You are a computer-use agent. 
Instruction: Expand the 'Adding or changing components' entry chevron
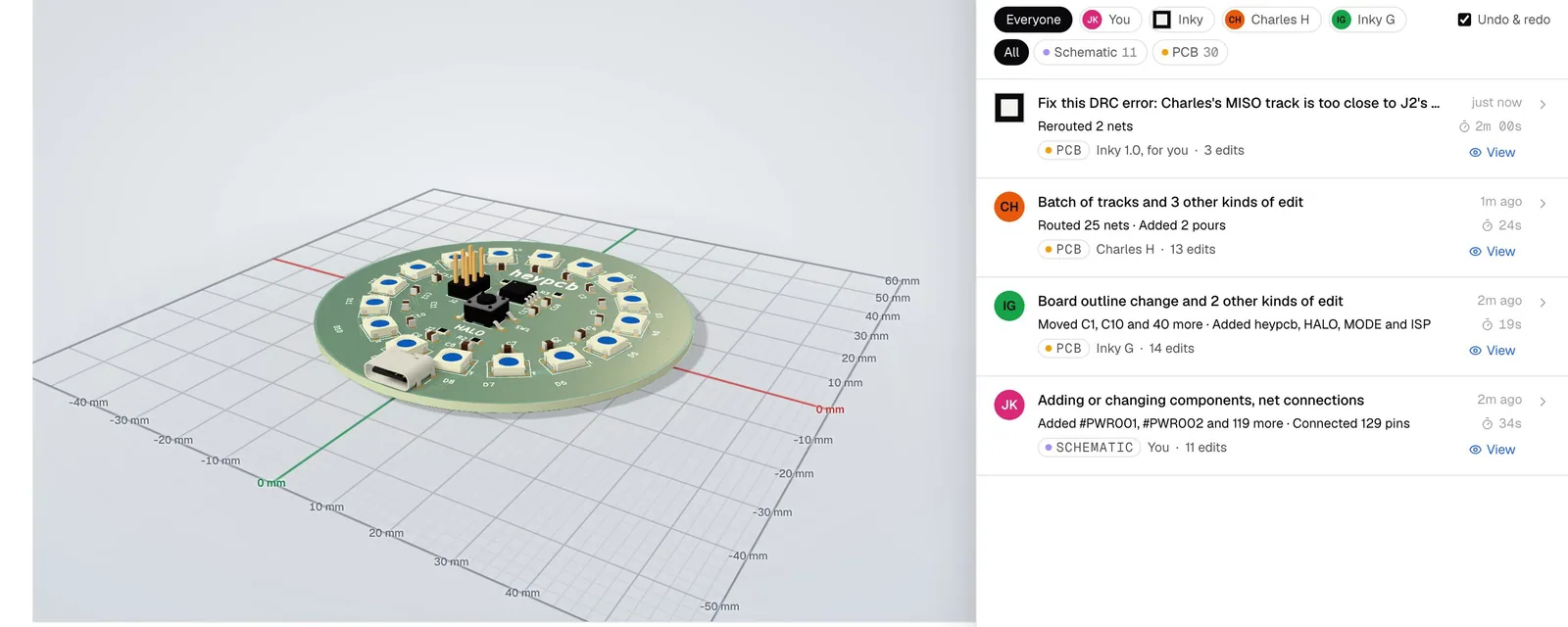tap(1543, 401)
